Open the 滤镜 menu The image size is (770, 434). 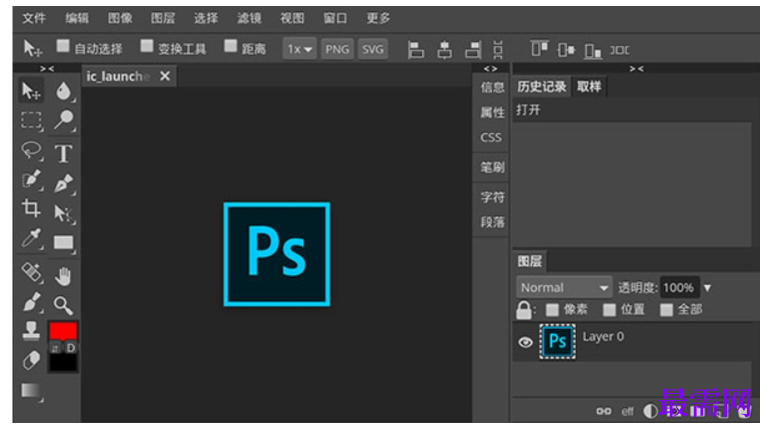pos(249,19)
